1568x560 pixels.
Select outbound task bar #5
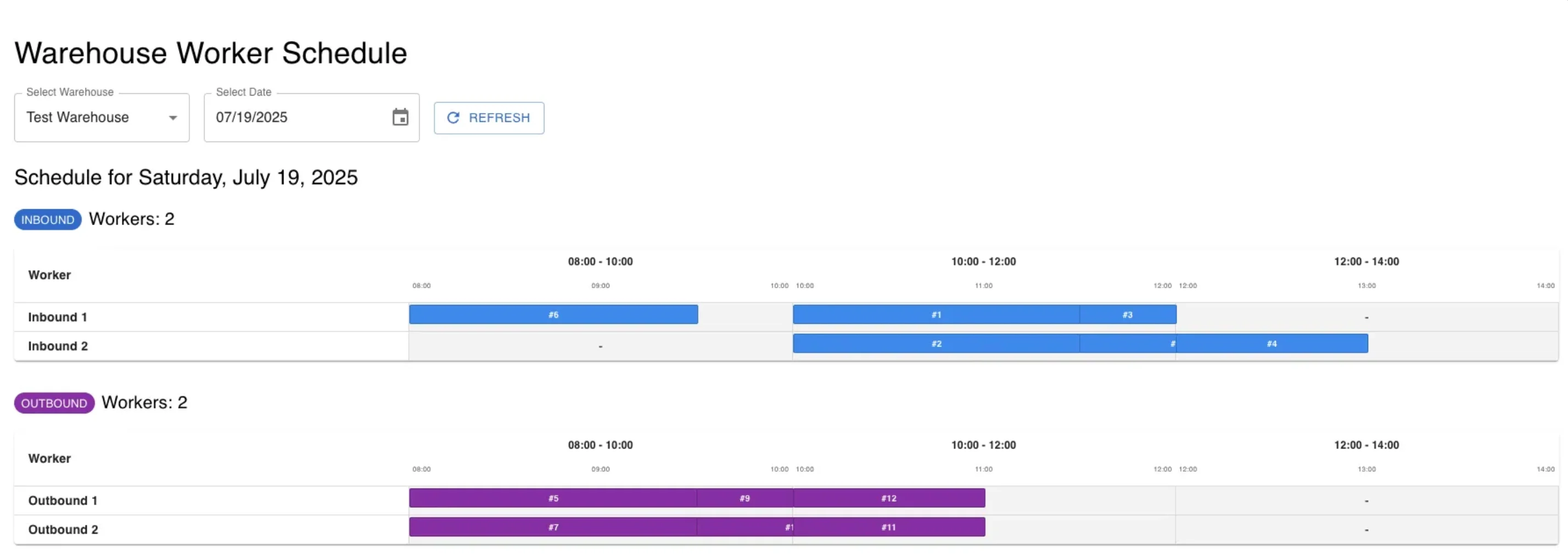(x=553, y=499)
